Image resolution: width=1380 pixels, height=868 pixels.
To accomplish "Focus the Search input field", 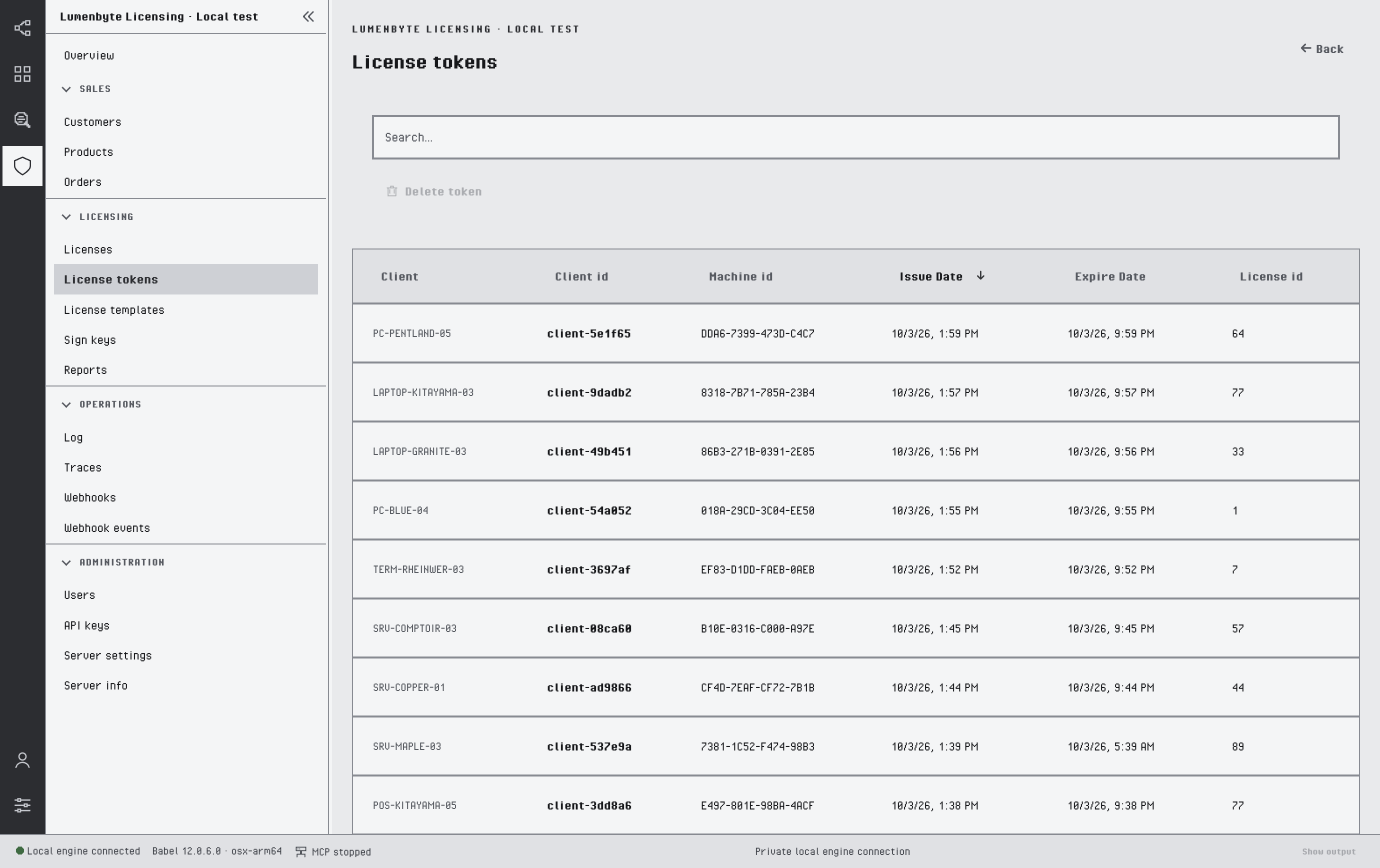I will [x=855, y=137].
